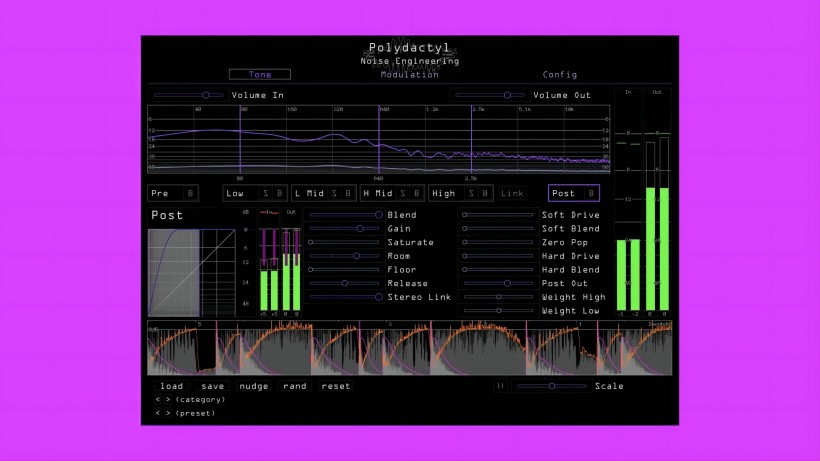The height and width of the screenshot is (461, 820).
Task: Click the load preset button
Action: click(x=171, y=386)
